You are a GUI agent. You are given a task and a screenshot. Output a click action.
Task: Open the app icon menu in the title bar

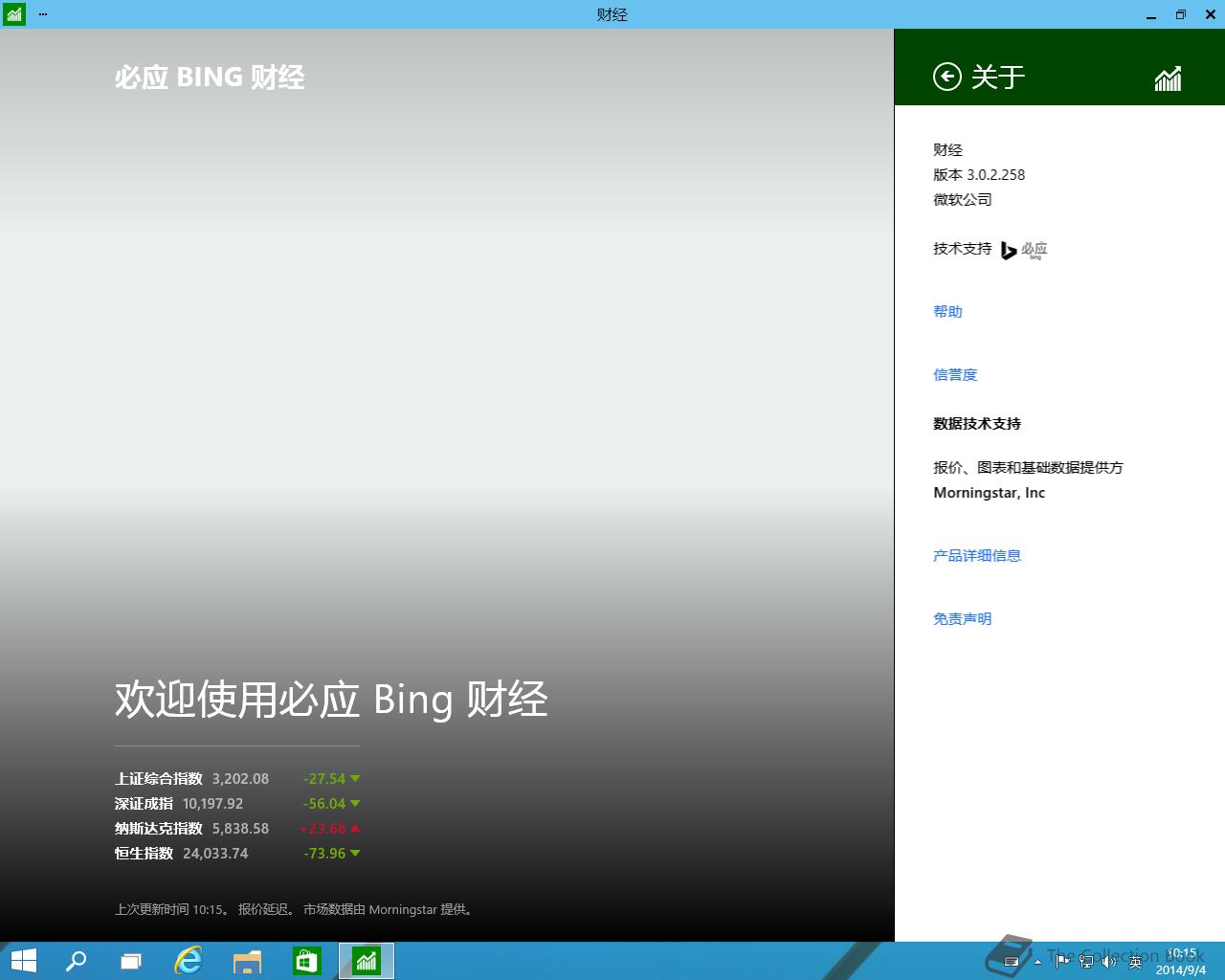coord(13,14)
